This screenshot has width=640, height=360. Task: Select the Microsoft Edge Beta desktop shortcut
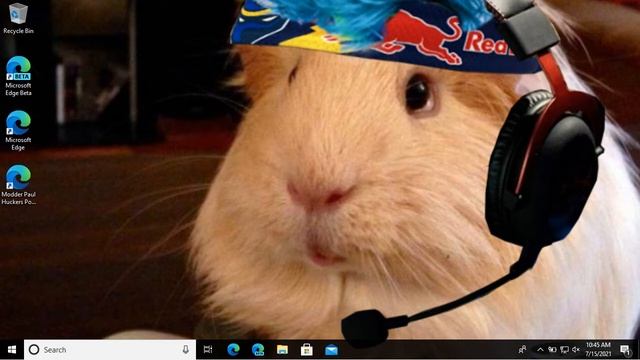tap(18, 76)
